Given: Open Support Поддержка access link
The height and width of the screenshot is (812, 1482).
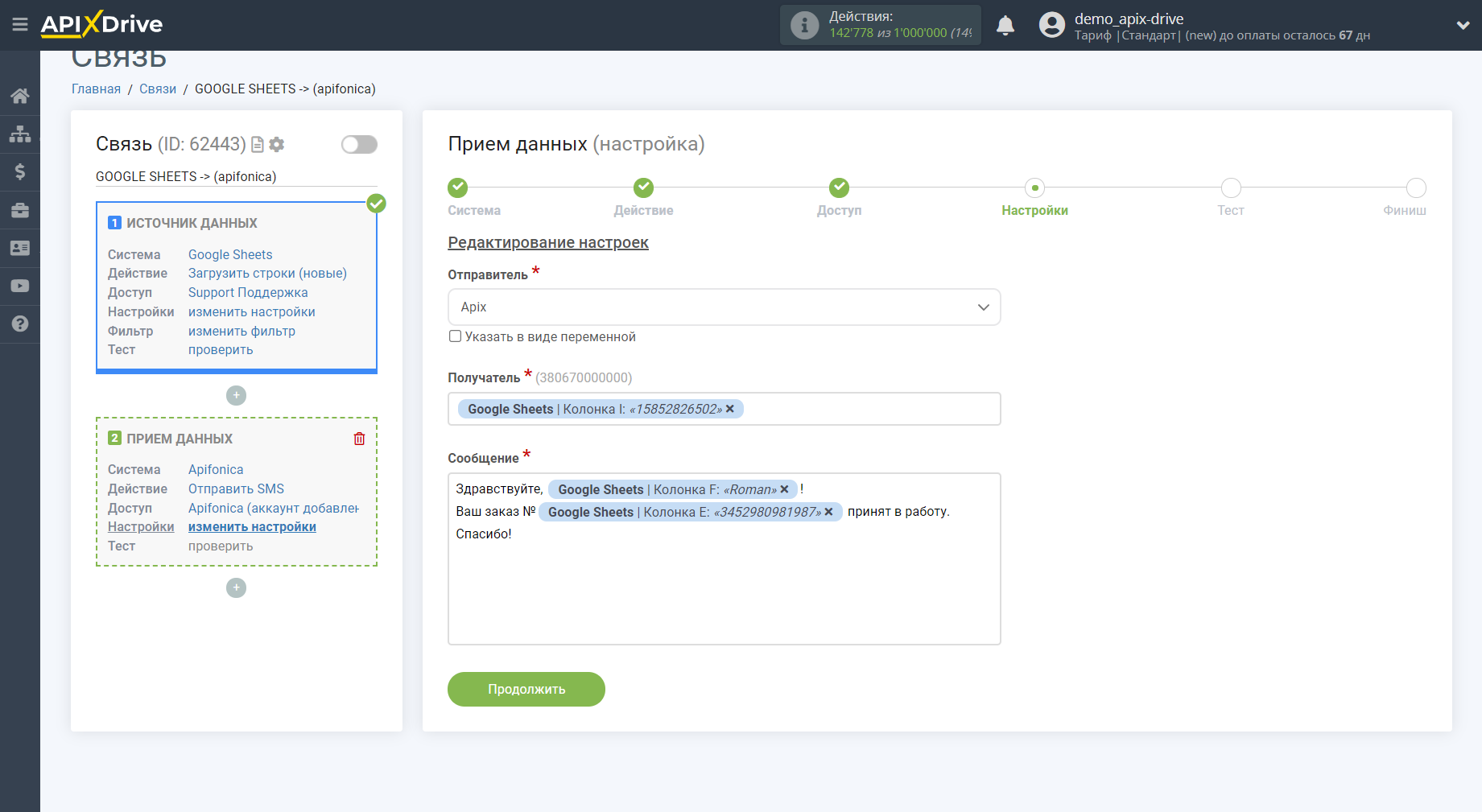Looking at the screenshot, I should click(x=248, y=293).
